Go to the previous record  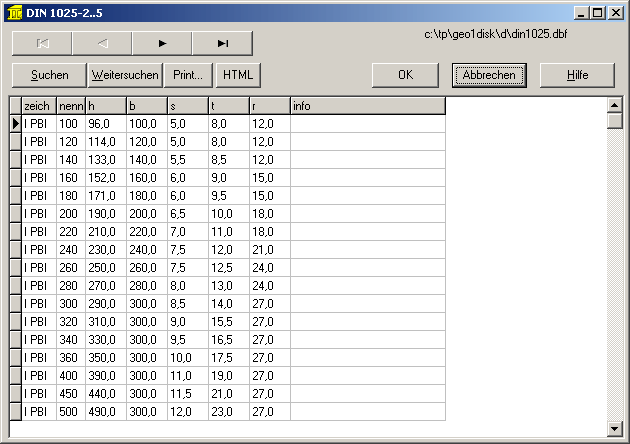(102, 43)
